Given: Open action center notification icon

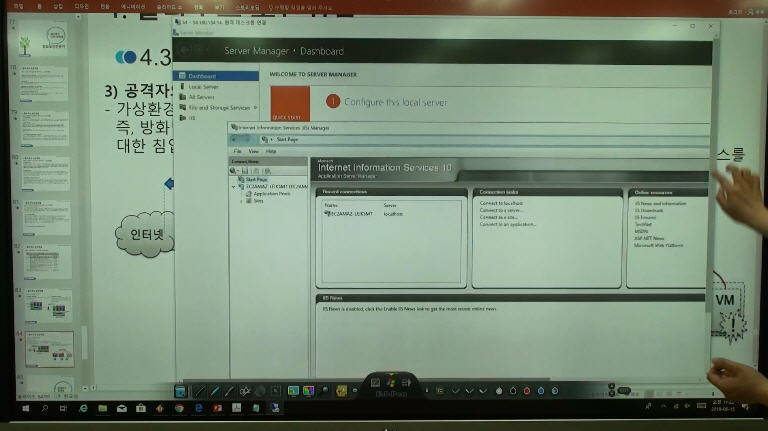Looking at the screenshot, I should point(745,407).
